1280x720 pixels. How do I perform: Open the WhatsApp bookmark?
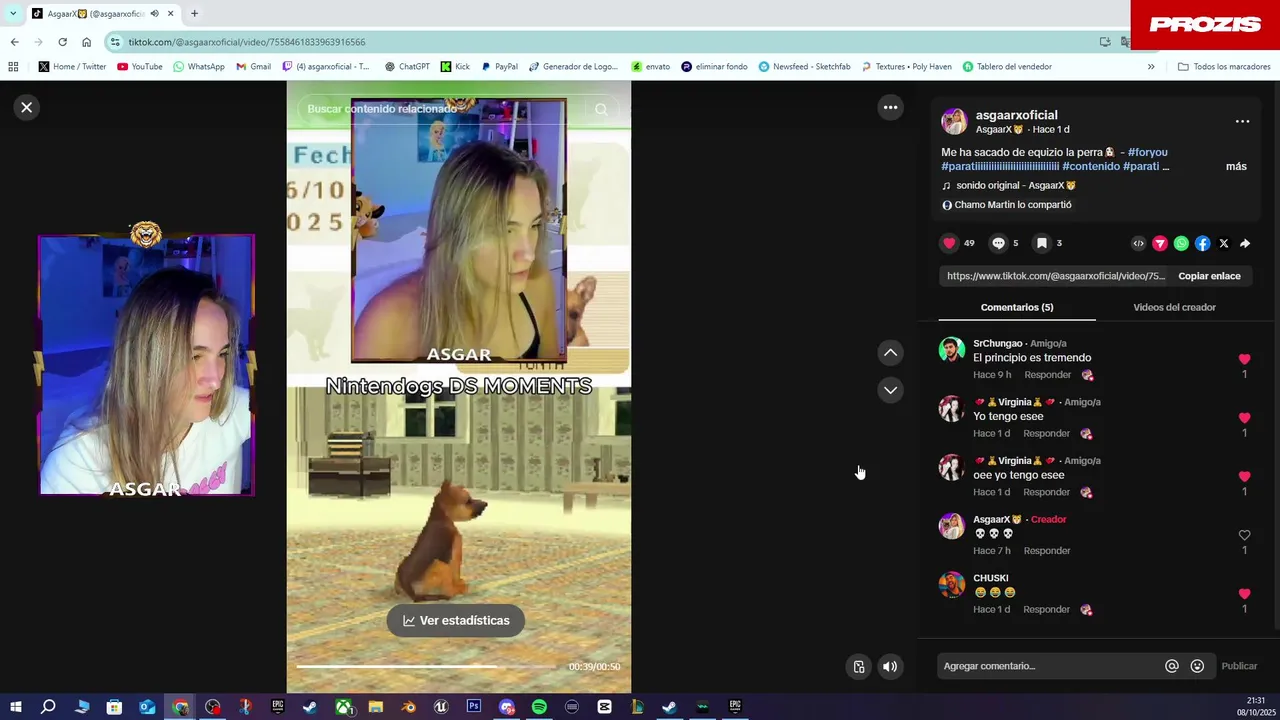(199, 67)
